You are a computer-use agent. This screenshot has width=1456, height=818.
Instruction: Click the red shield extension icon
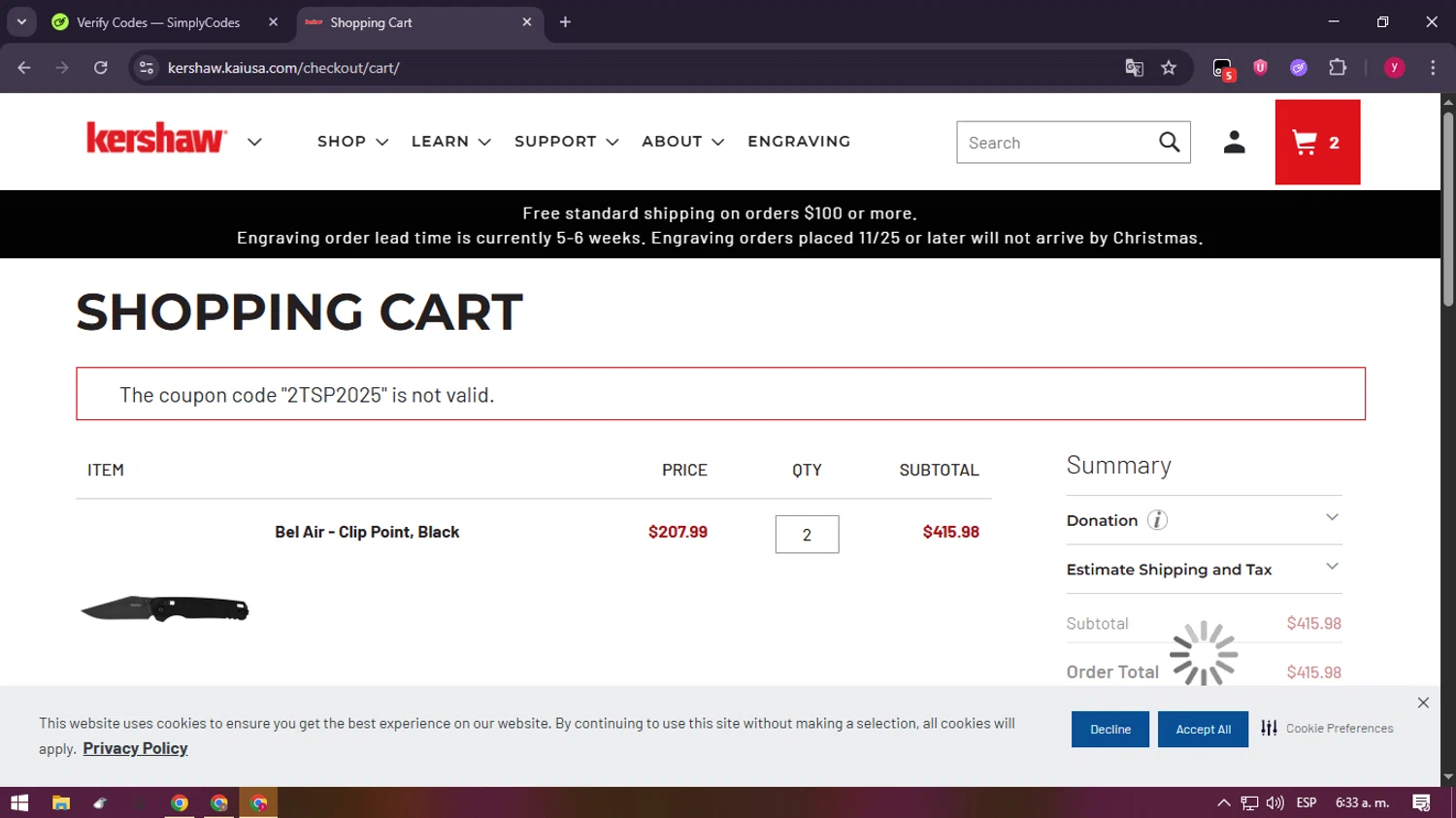pyautogui.click(x=1260, y=68)
